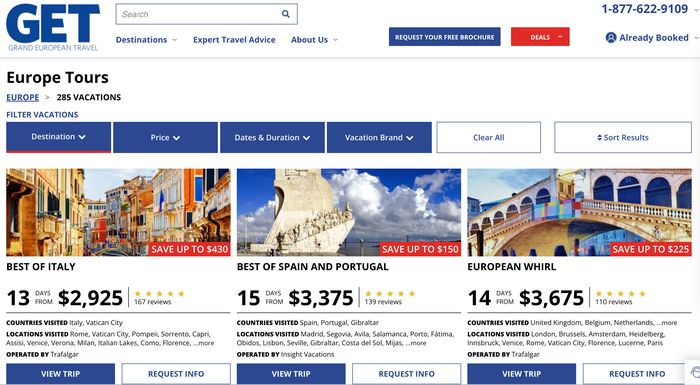Click Request Info for Spain and Portugal
Viewport: 700px width, 385px height.
[407, 374]
